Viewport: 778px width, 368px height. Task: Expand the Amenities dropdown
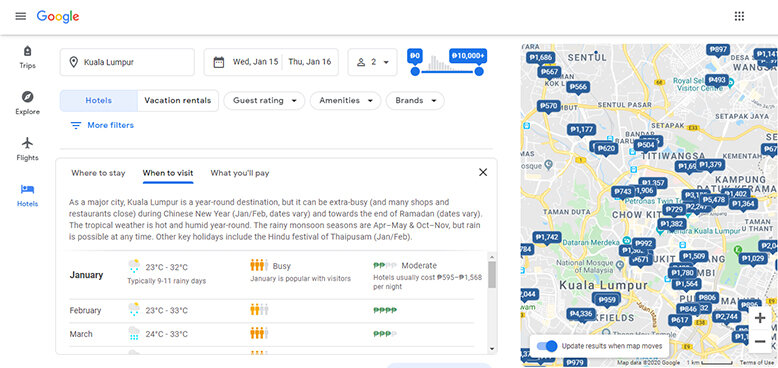[x=345, y=101]
